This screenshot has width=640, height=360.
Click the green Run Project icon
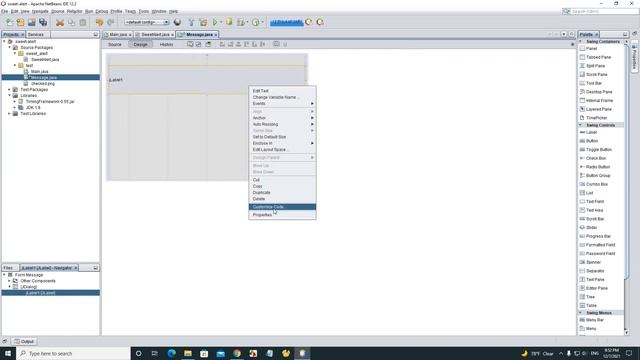pyautogui.click(x=215, y=22)
